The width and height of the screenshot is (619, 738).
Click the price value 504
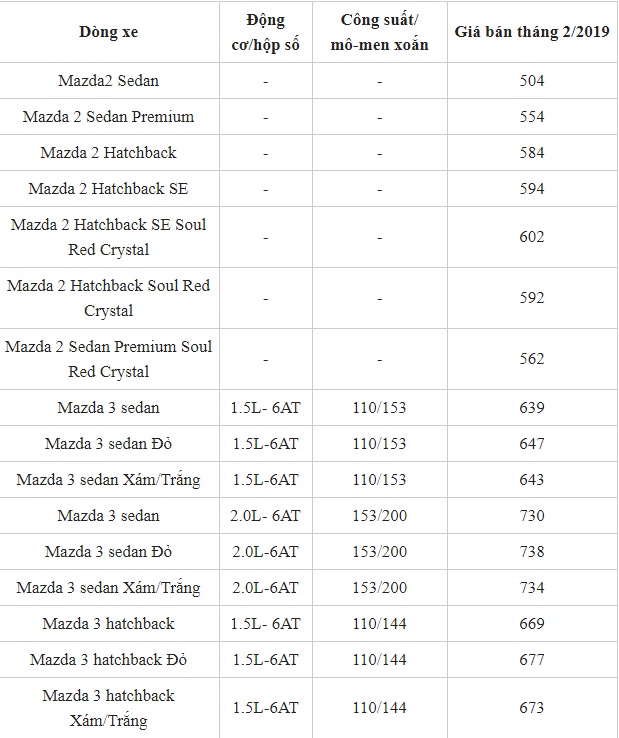[532, 81]
